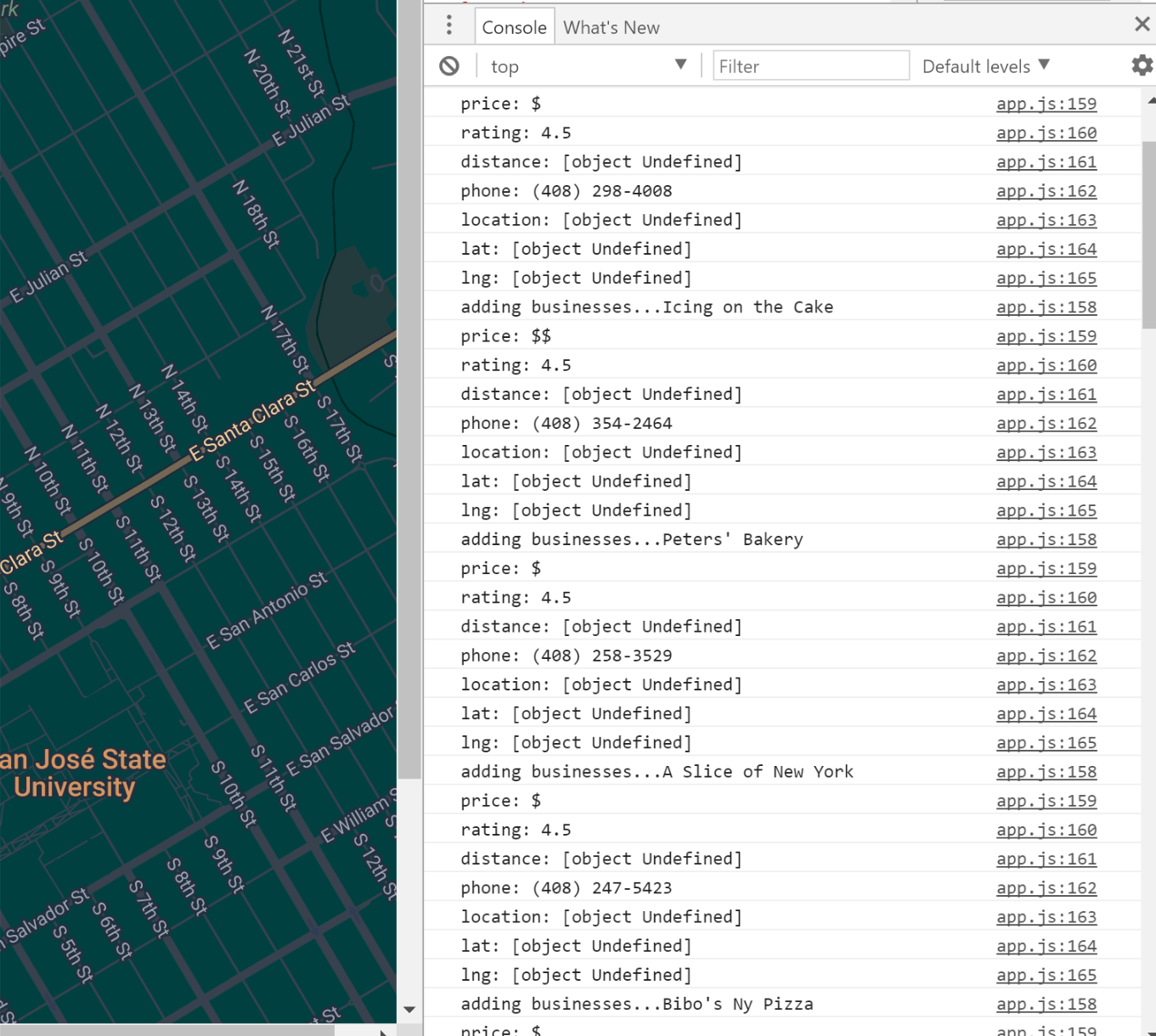The image size is (1156, 1036).
Task: Click app.js:159 link next to price $$
Action: [x=1046, y=336]
